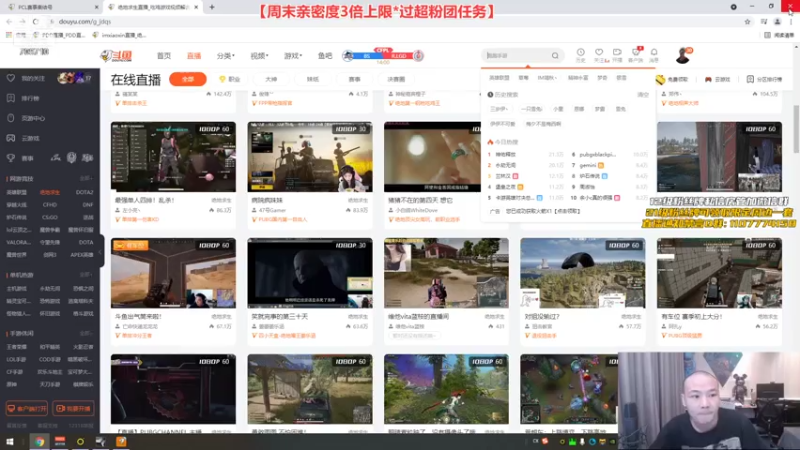Select the first-ranked hot search entry
Screen dimensions: 800x450
[505, 154]
